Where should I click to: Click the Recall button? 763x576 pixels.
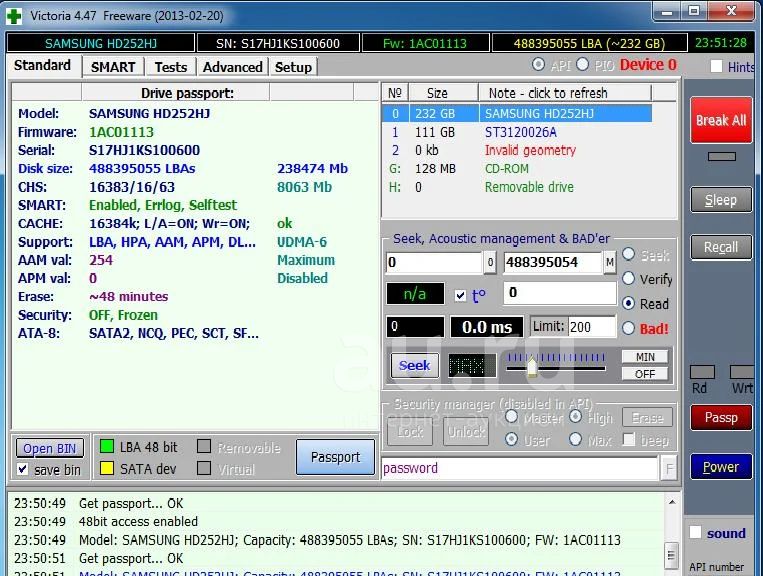[721, 247]
